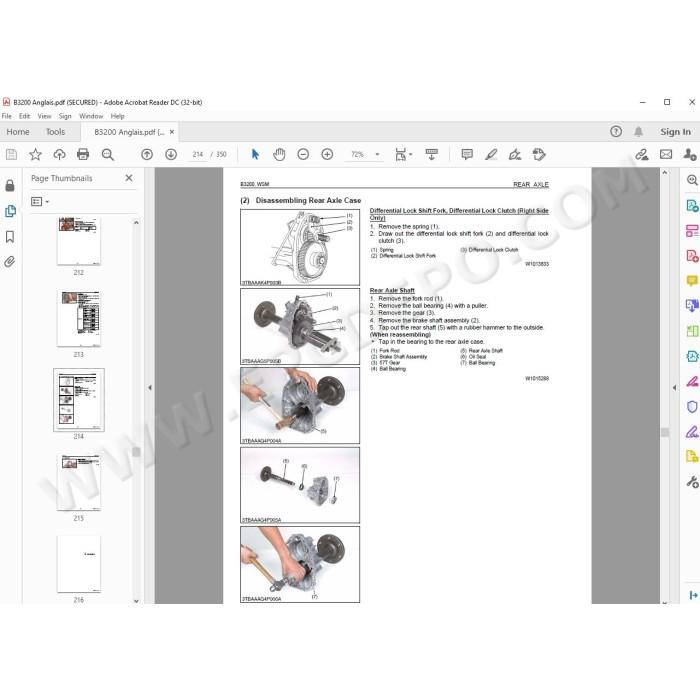Image resolution: width=700 pixels, height=700 pixels.
Task: Open the Bookmarks panel icon
Action: tap(10, 237)
